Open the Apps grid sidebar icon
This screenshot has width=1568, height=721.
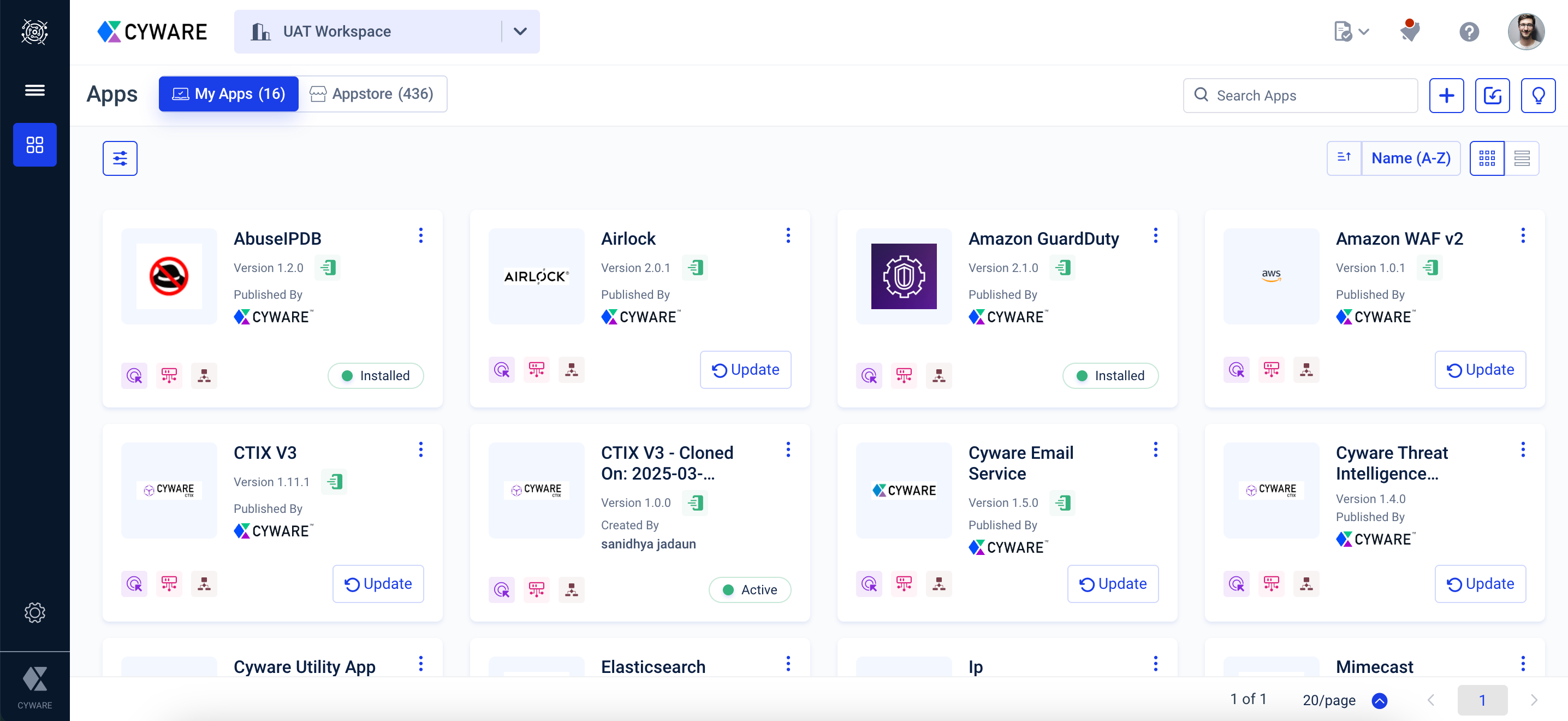pos(35,145)
